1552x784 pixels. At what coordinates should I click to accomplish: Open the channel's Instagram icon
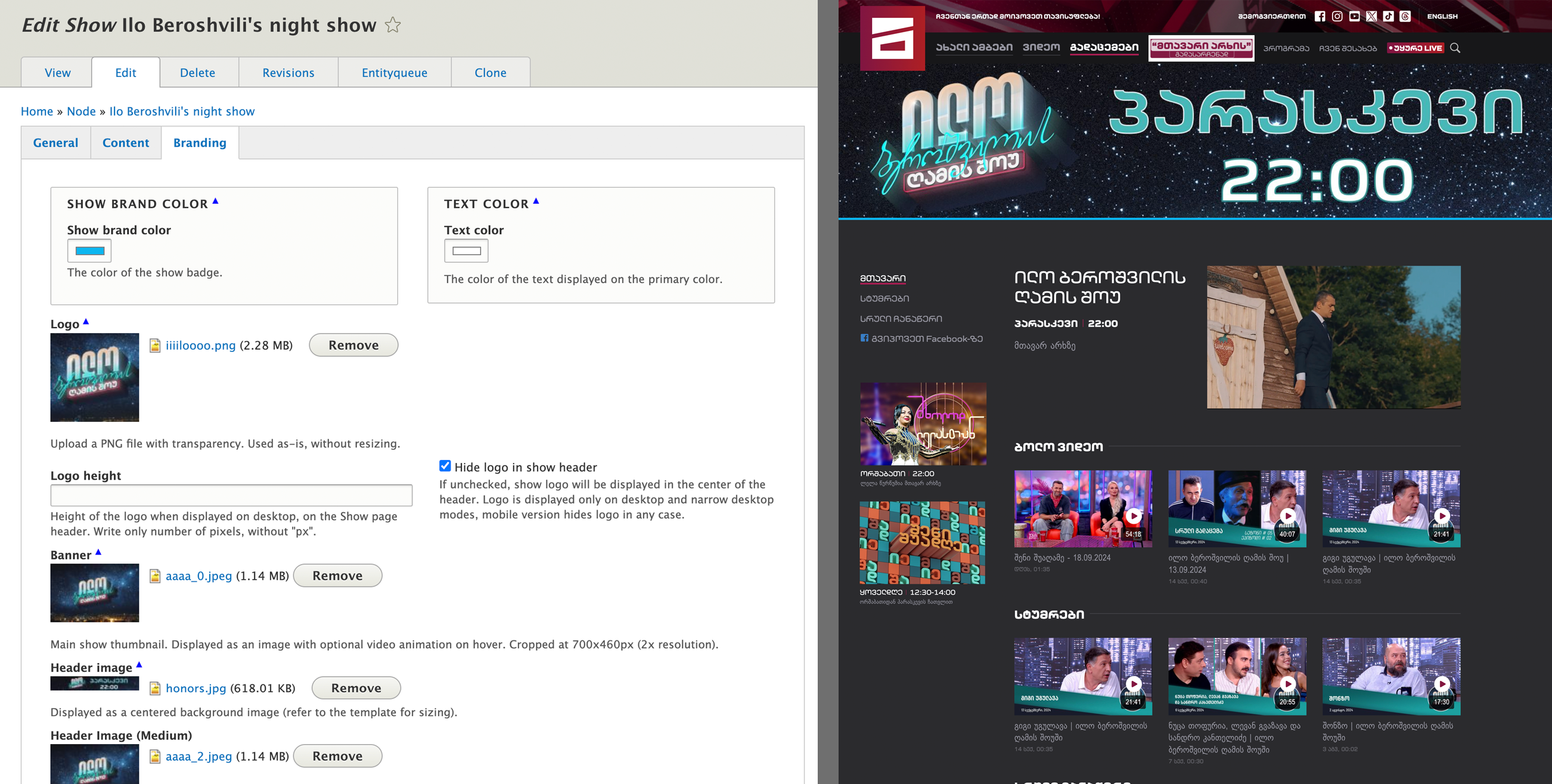(x=1337, y=16)
